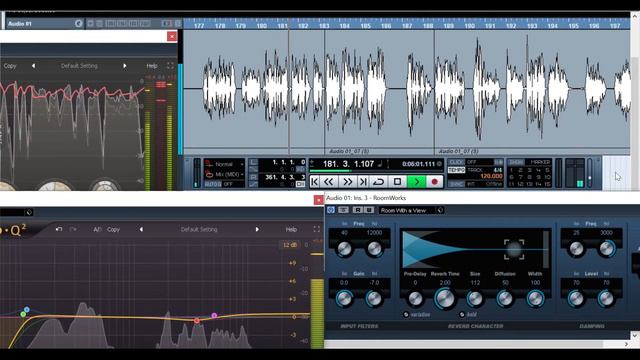640x360 pixels.
Task: Click Undo arrow in Pro-Q 2
Action: coord(59,229)
